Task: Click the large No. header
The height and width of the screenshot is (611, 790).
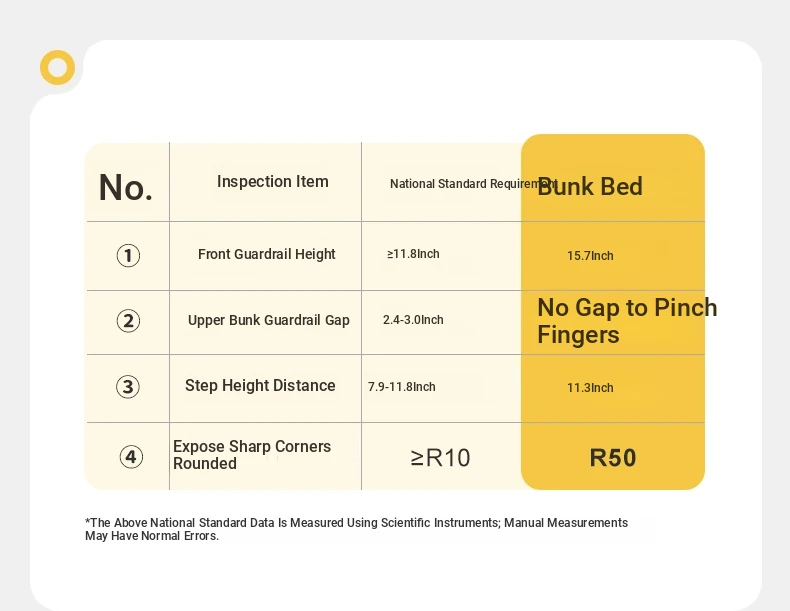Action: 125,187
